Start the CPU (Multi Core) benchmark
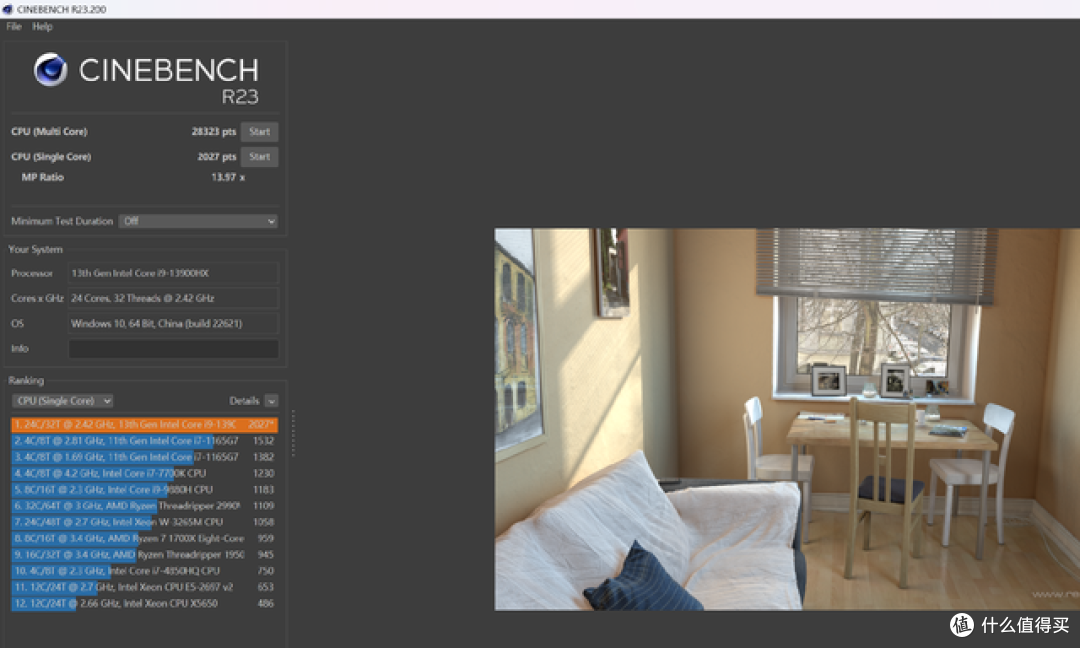 coord(259,132)
